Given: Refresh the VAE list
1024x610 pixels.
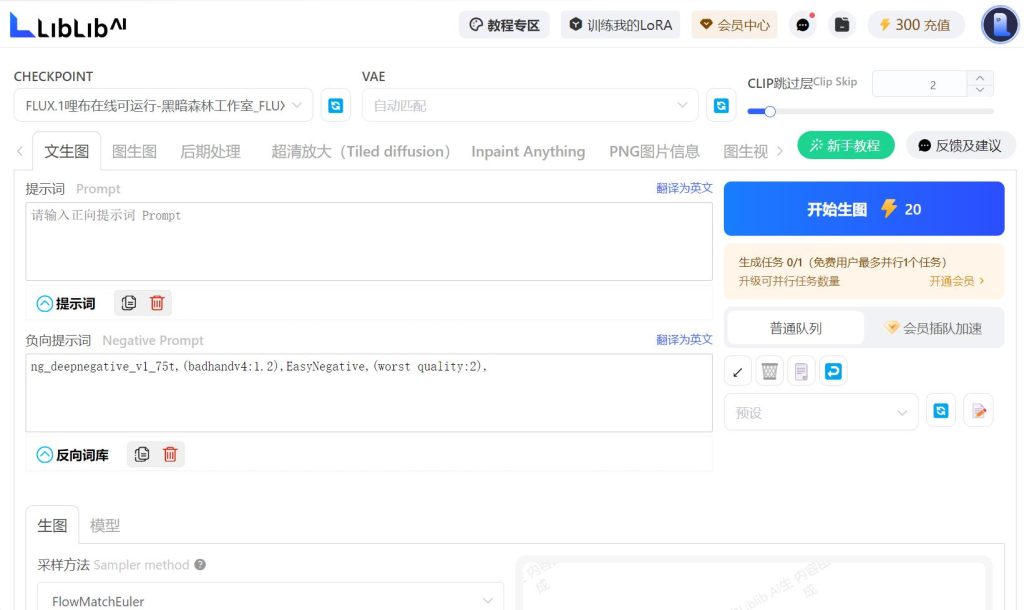Looking at the screenshot, I should (x=721, y=106).
